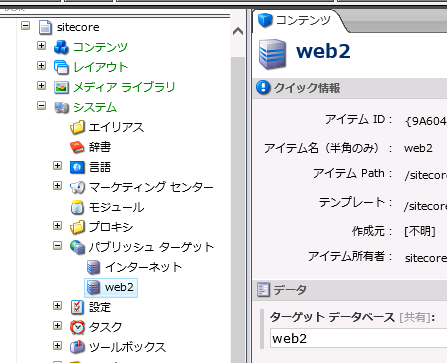
Task: Select the パブリッシュ ターゲット item
Action: (x=151, y=247)
